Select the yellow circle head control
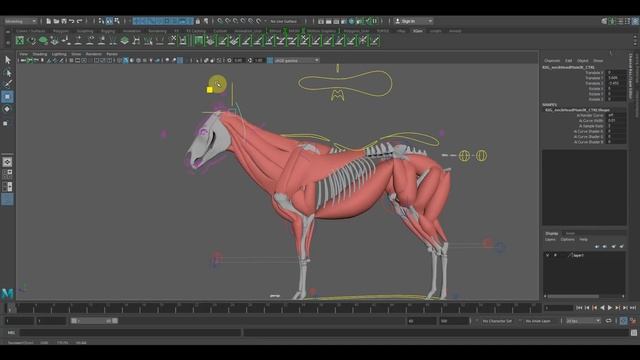 coord(217,84)
